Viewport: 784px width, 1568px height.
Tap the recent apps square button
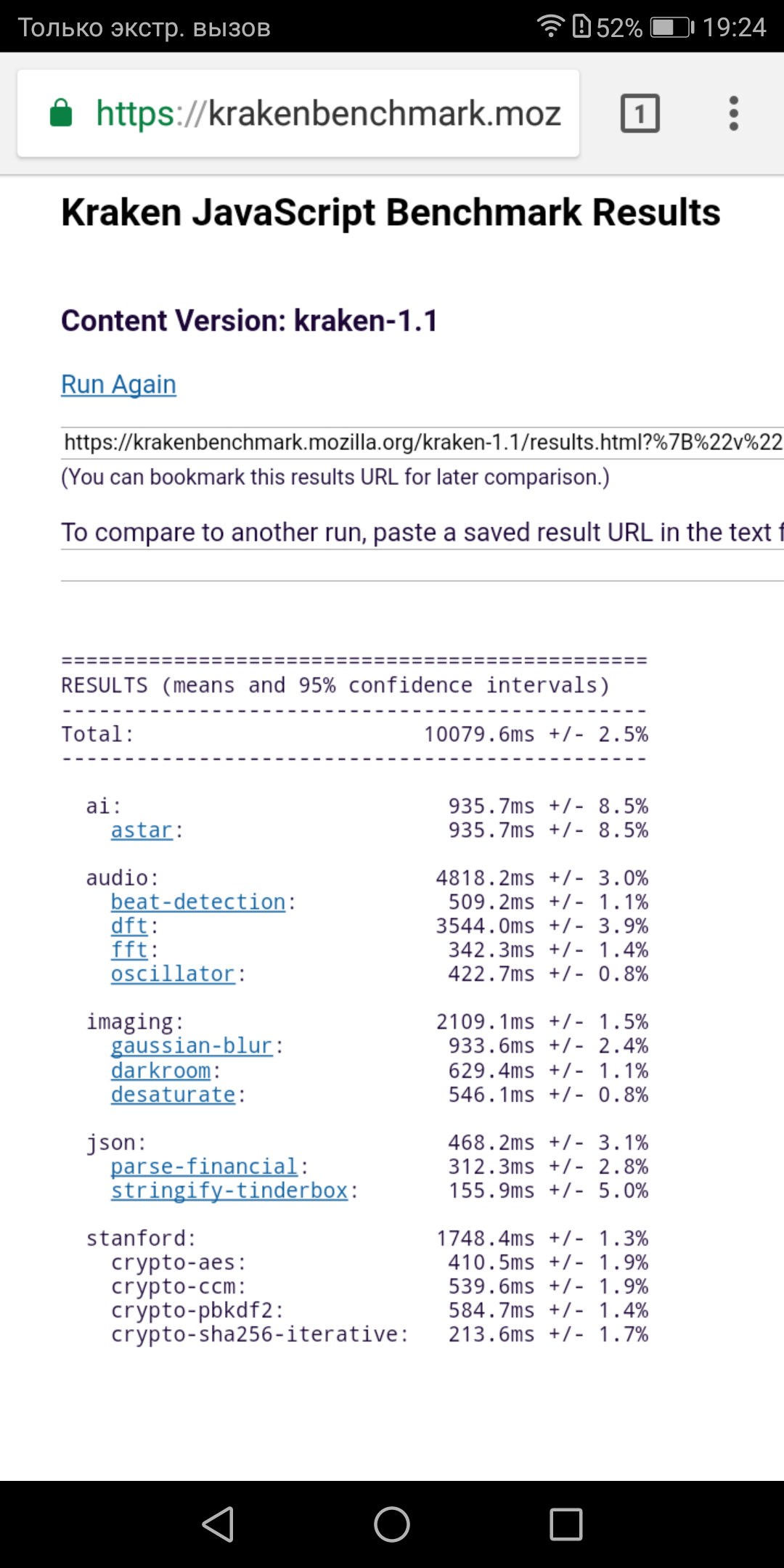coord(565,1524)
